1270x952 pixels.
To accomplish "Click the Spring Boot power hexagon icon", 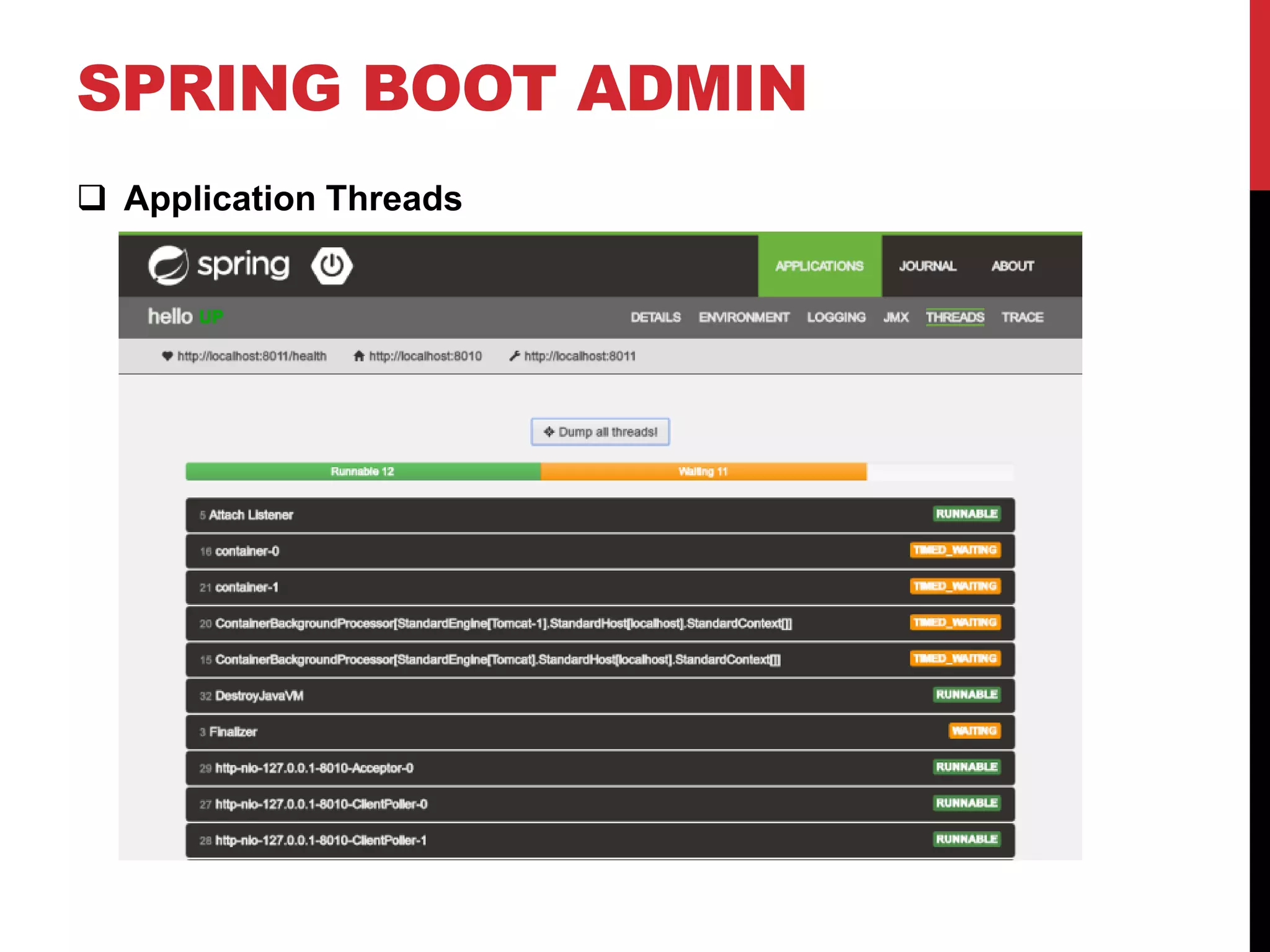I will [x=332, y=266].
